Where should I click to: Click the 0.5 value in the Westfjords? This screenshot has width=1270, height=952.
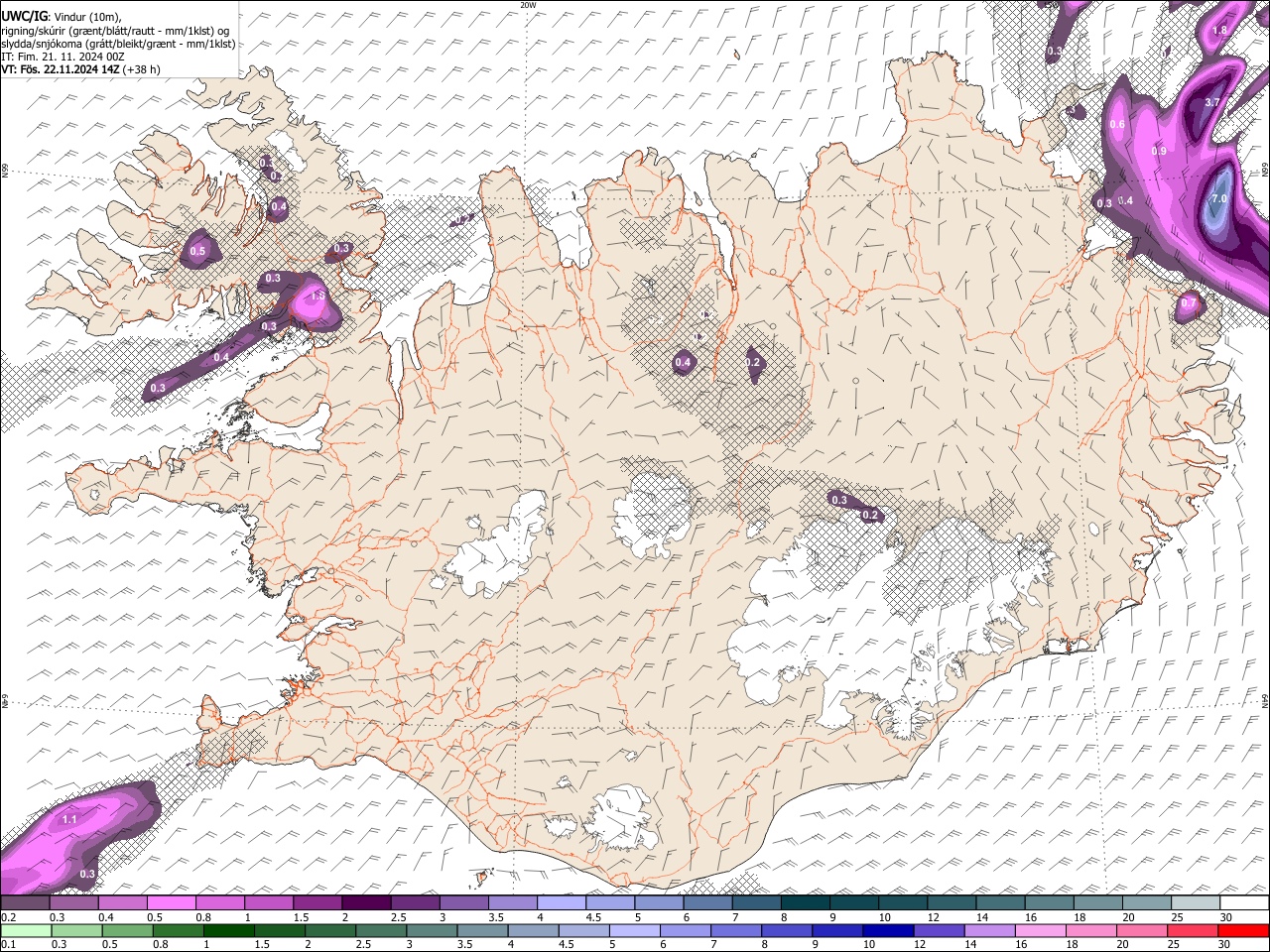pyautogui.click(x=197, y=252)
